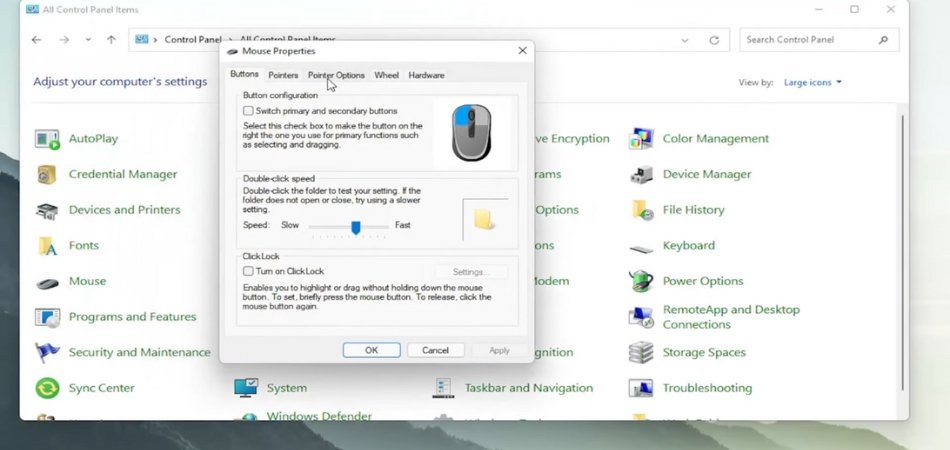Open the Programs and Features icon
Image resolution: width=950 pixels, height=450 pixels.
[x=47, y=317]
